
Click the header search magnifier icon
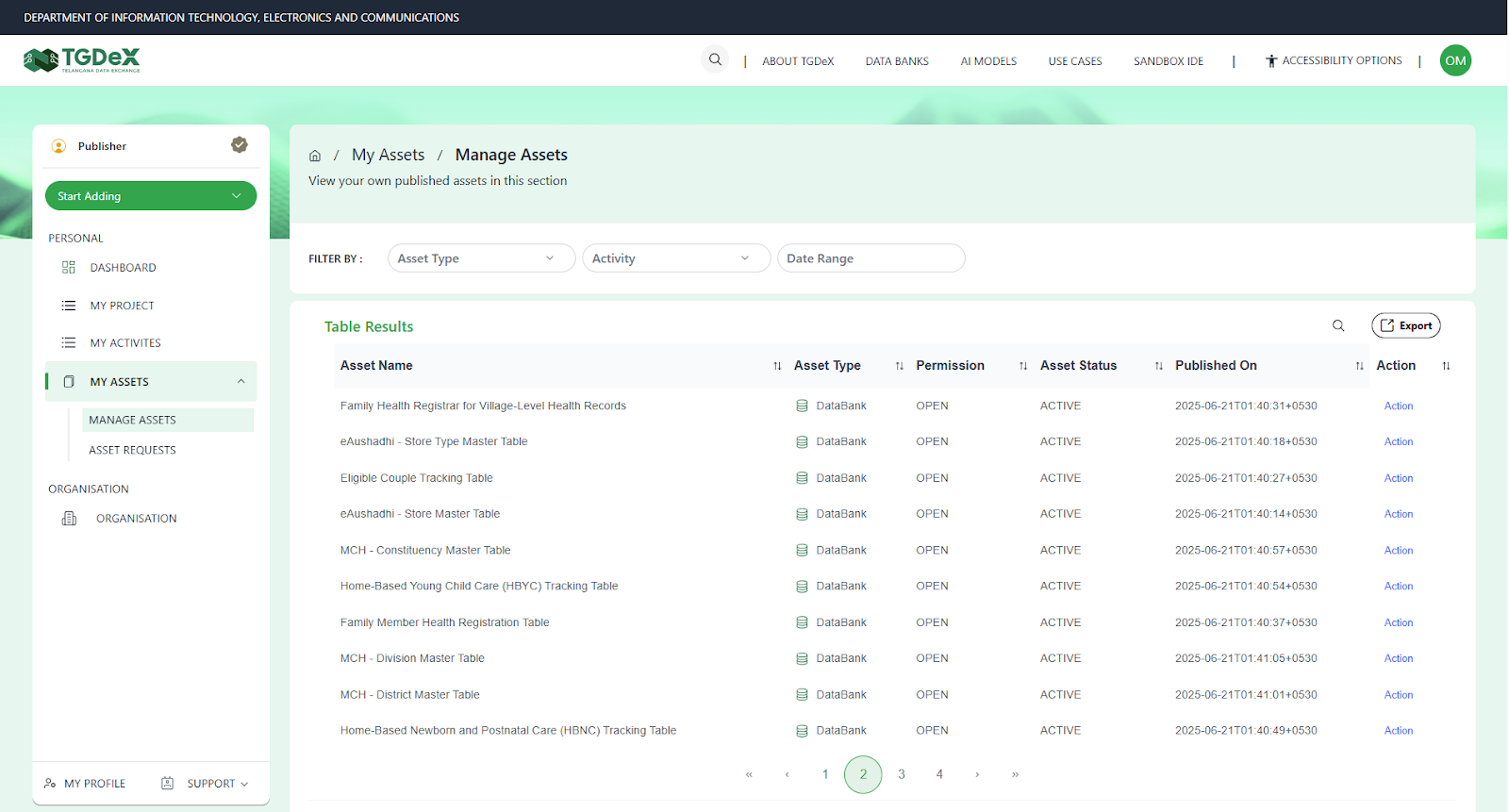(715, 60)
